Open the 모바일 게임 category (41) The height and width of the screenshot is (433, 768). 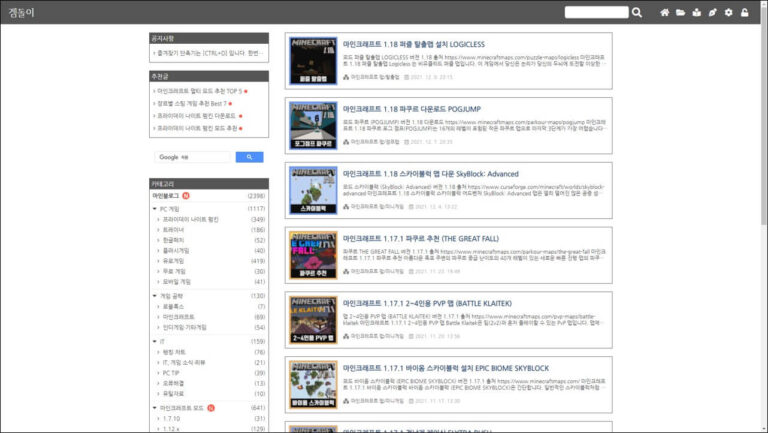point(176,282)
